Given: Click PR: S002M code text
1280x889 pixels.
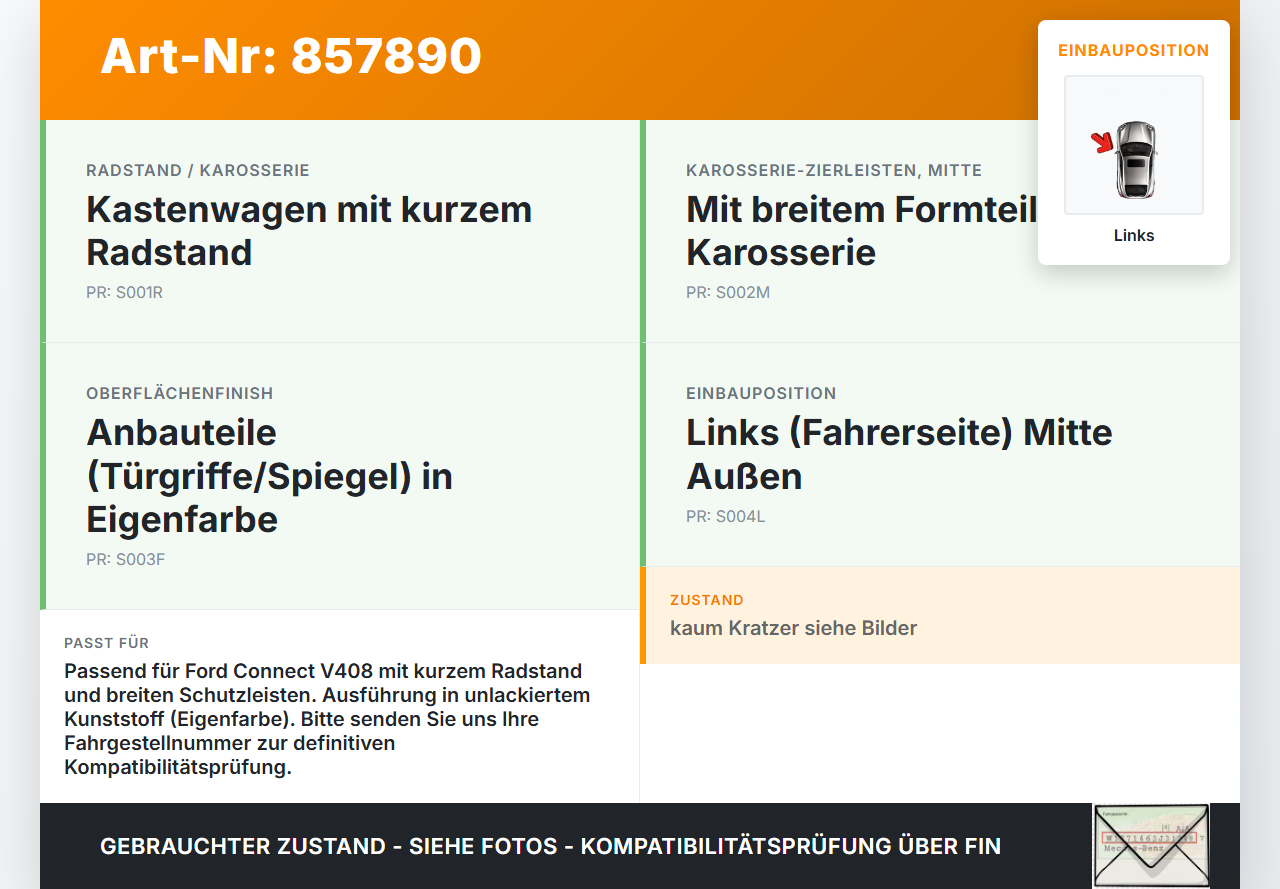Looking at the screenshot, I should 728,293.
